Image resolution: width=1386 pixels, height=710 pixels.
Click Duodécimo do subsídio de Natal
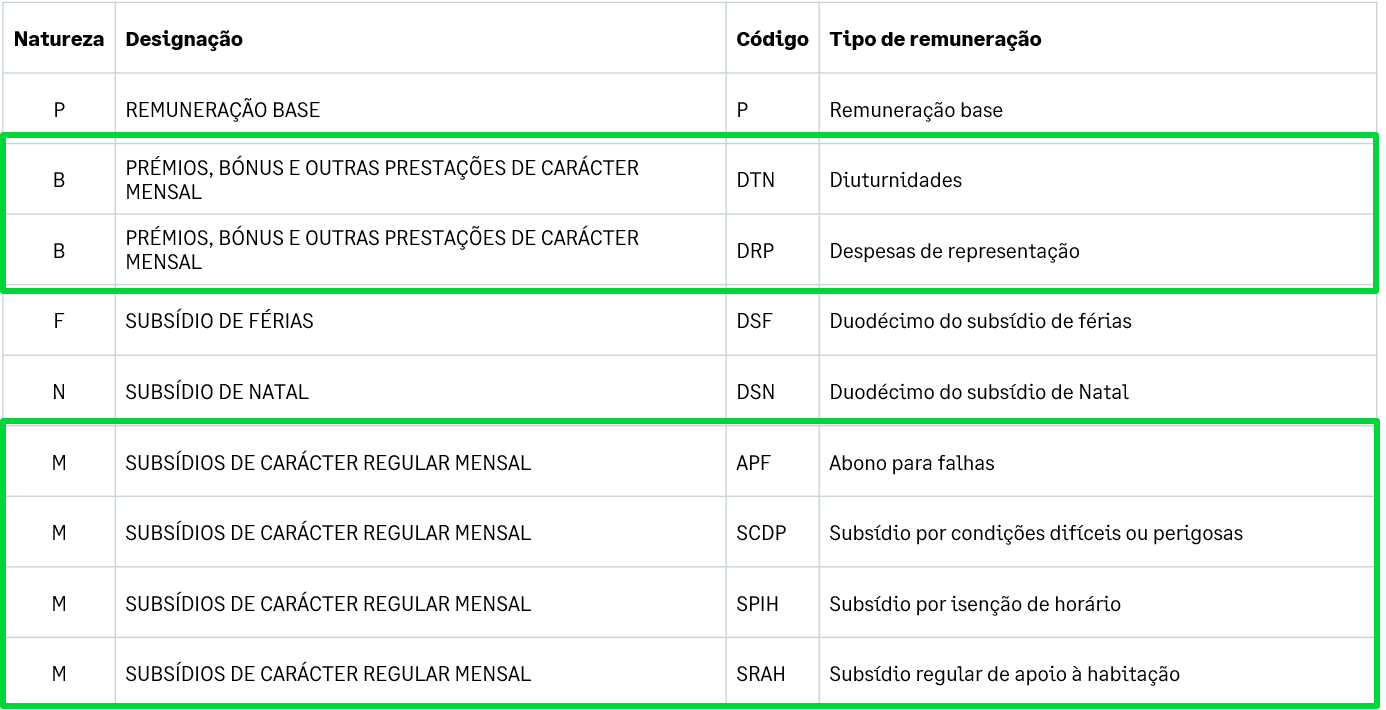click(x=1098, y=392)
